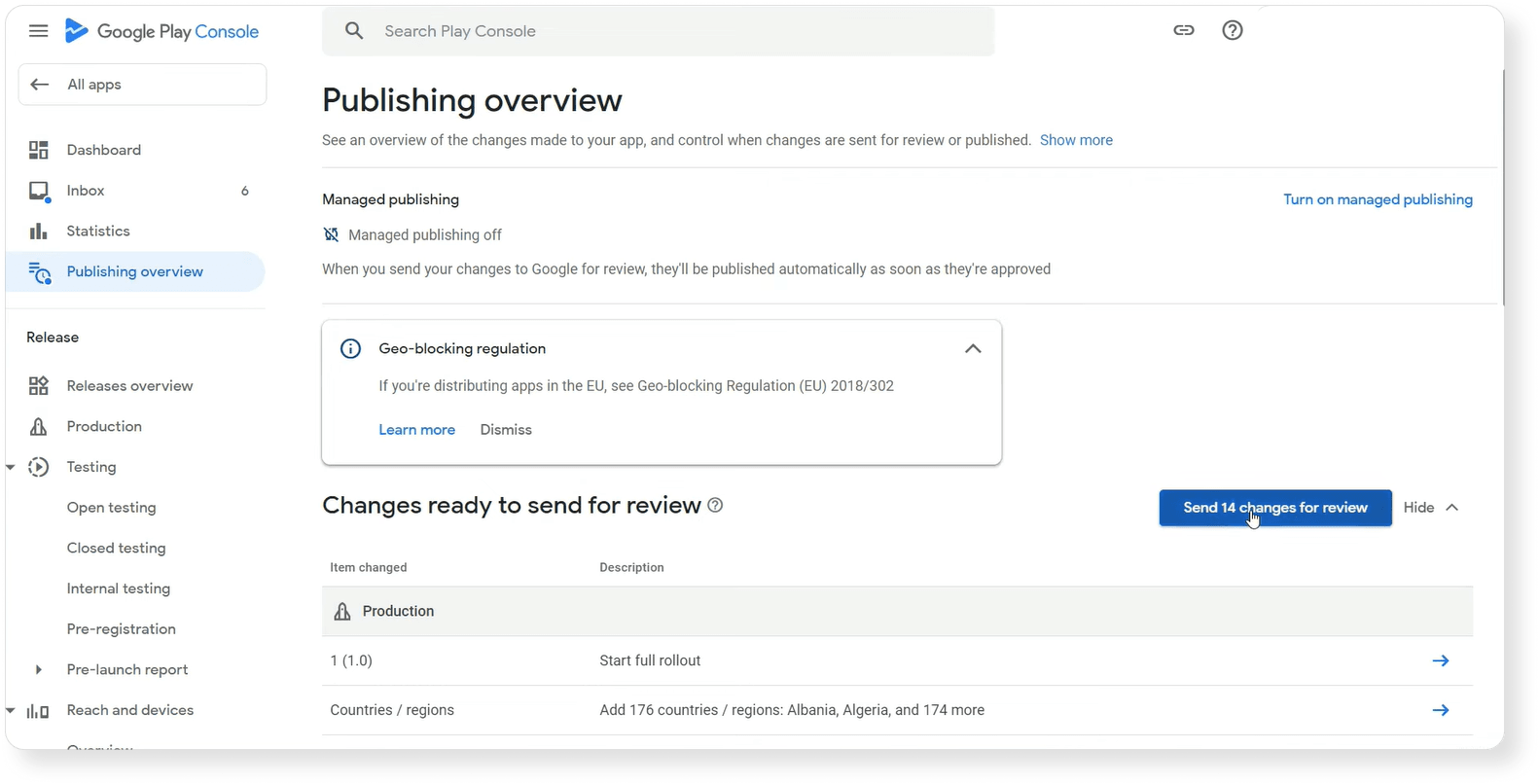Image resolution: width=1539 pixels, height=784 pixels.
Task: Click the Production icon in sidebar
Action: pos(38,427)
